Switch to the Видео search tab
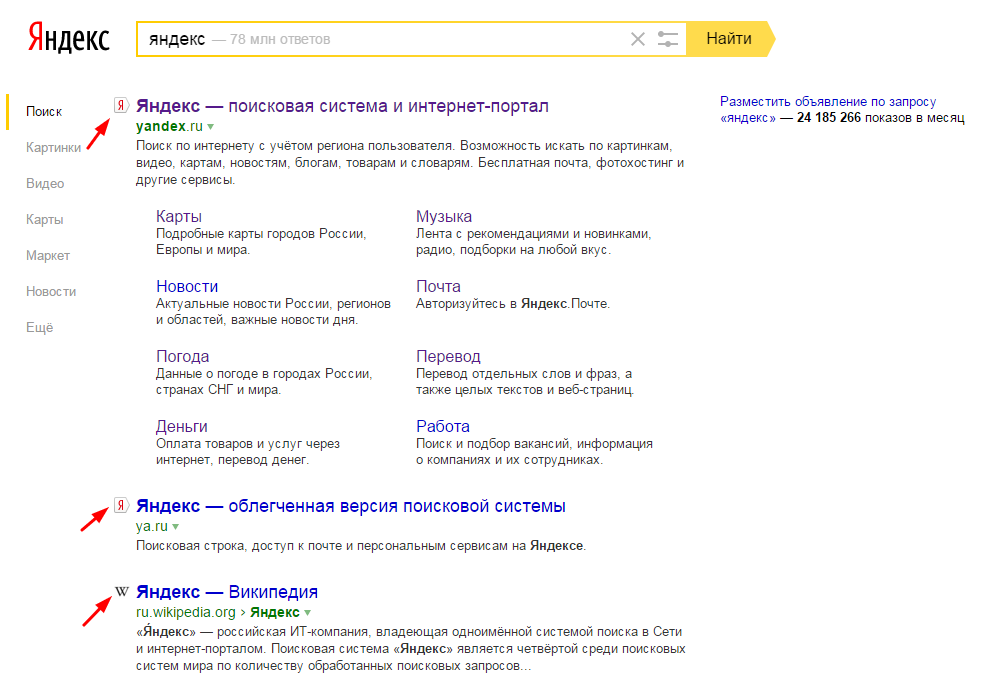Viewport: 1002px width, 691px height. (x=45, y=184)
